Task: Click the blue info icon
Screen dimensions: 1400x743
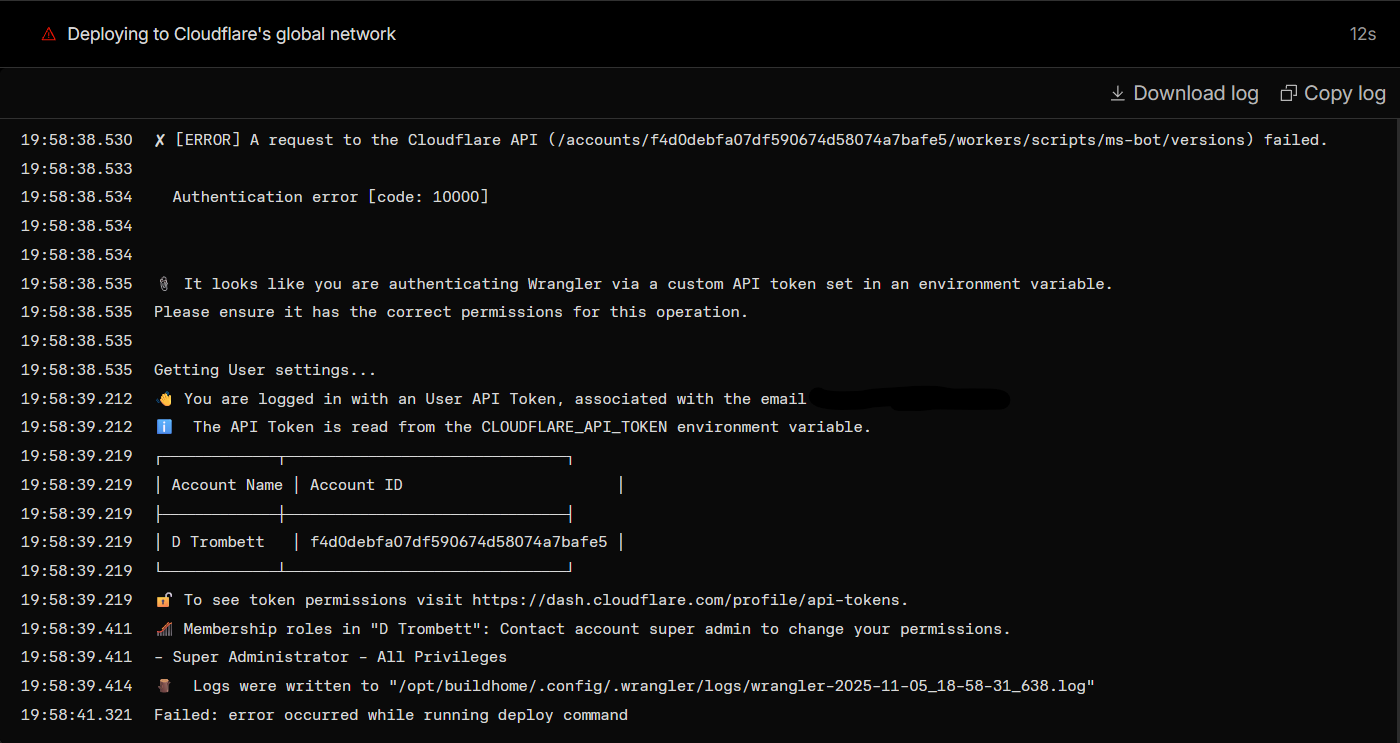Action: coord(165,427)
